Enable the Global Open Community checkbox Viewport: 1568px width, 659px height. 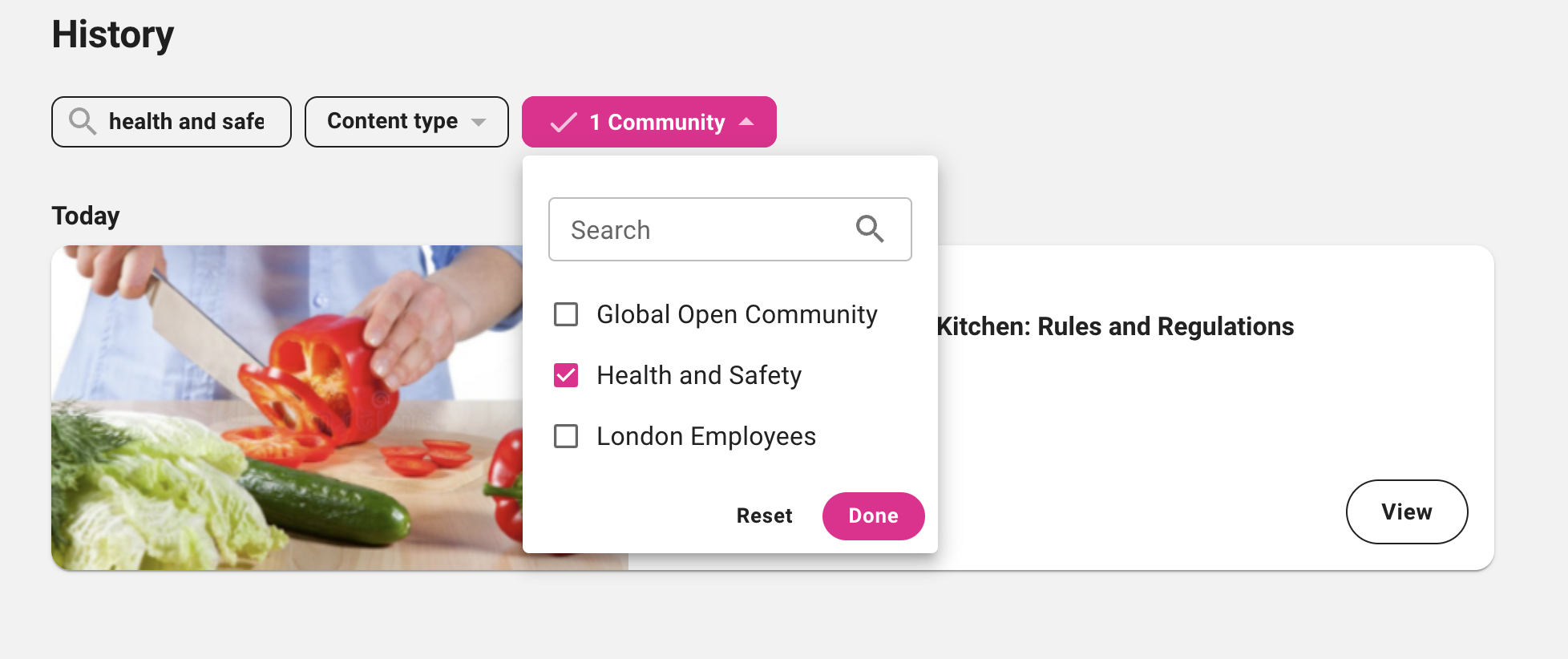[x=566, y=314]
